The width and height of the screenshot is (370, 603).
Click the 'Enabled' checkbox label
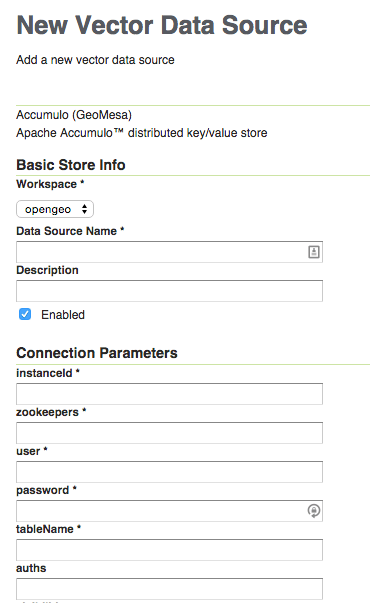click(x=63, y=315)
